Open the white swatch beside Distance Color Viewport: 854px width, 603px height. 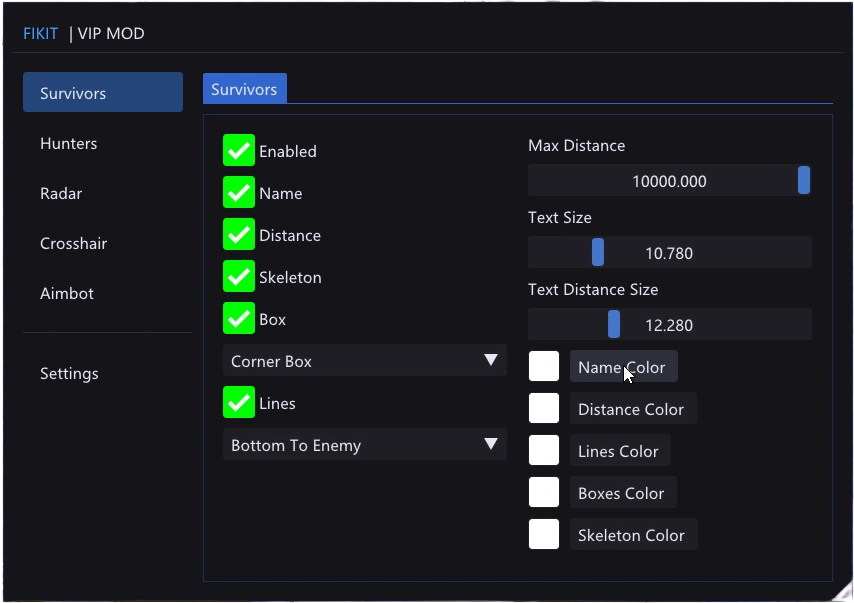(x=544, y=409)
